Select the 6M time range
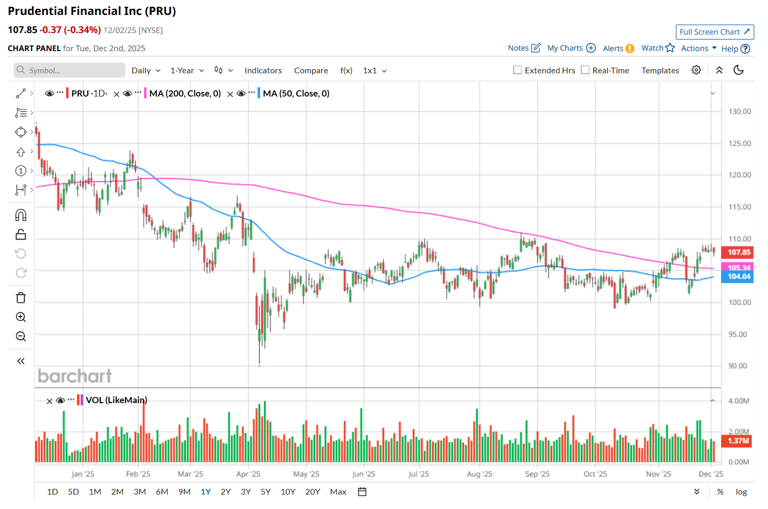This screenshot has height=509, width=768. [162, 492]
